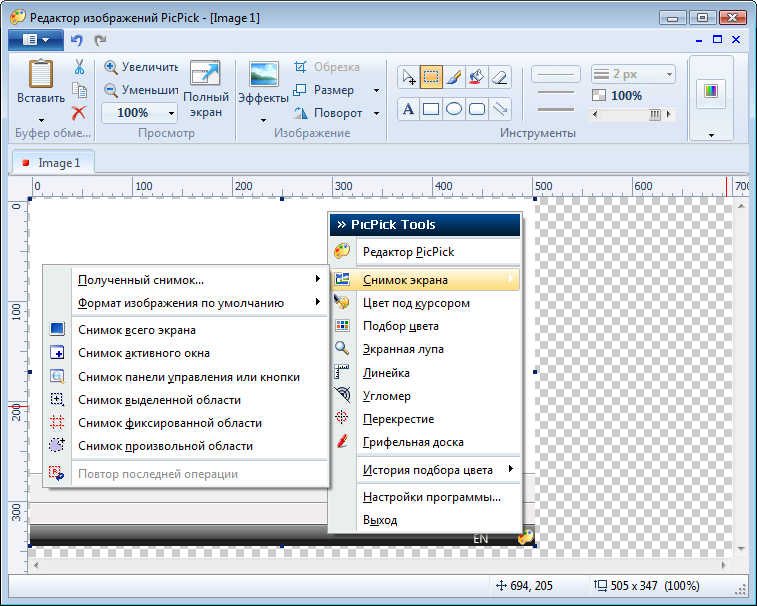
Task: Click the vertical scrollbar down arrow
Action: 741,549
